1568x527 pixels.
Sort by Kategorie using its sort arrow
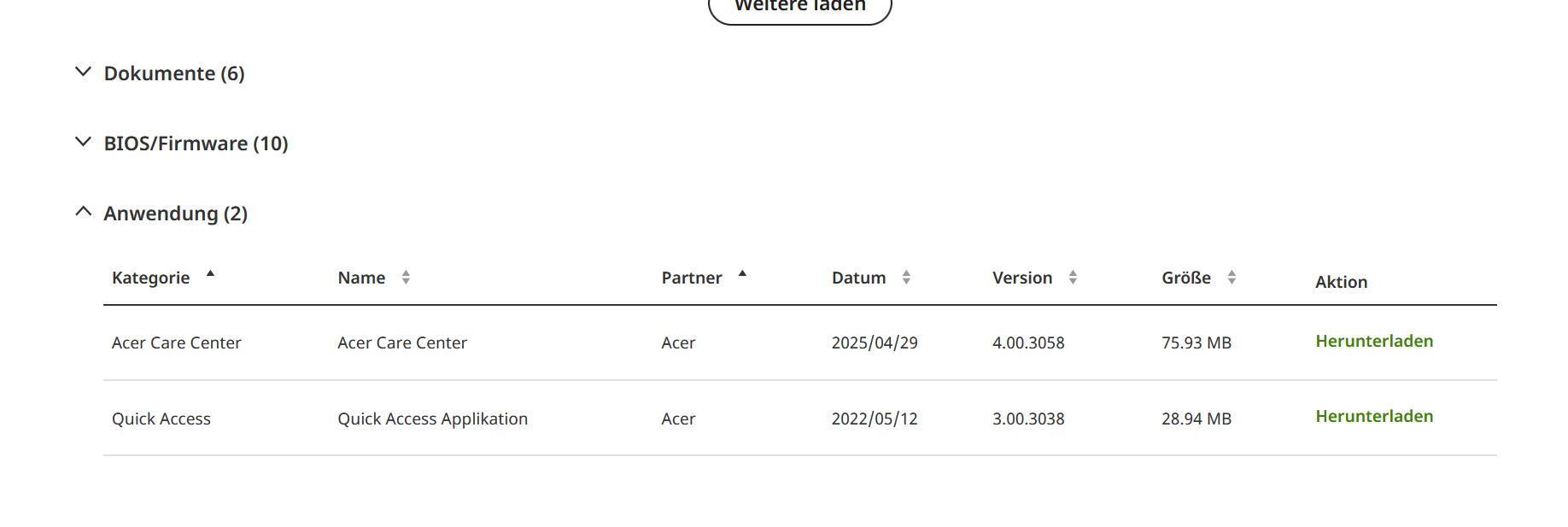[210, 273]
